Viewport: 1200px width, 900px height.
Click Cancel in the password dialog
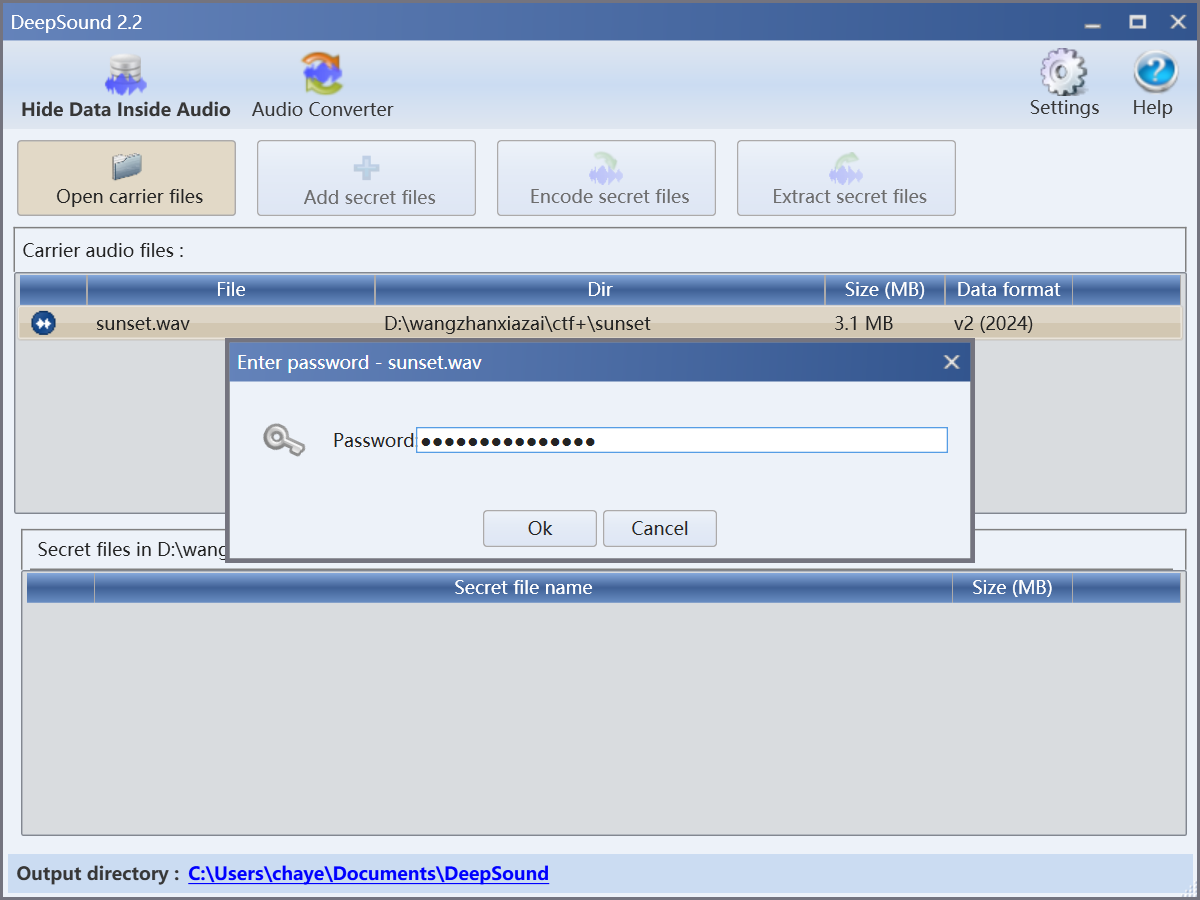click(660, 528)
